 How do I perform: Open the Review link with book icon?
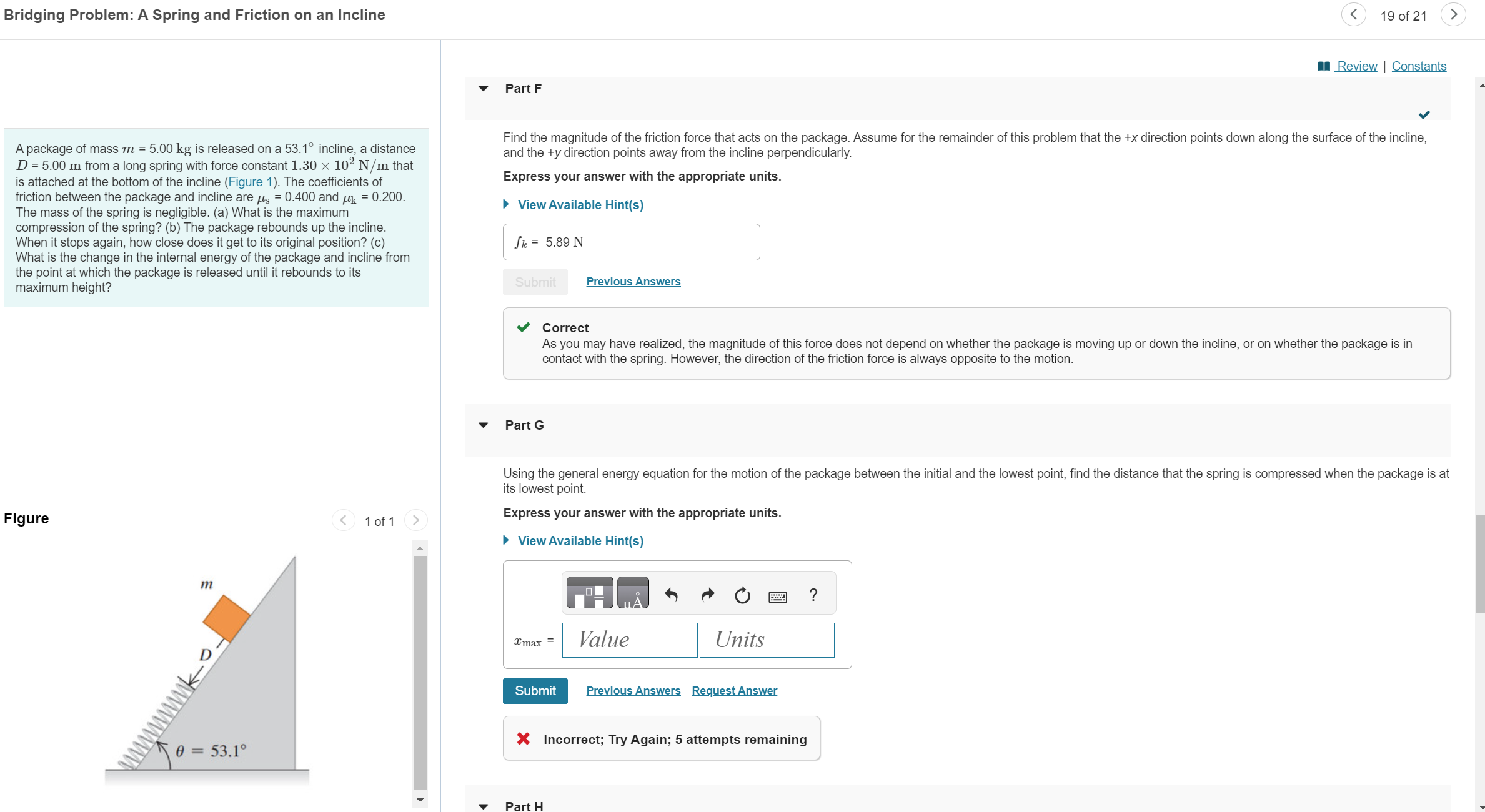click(x=1348, y=66)
